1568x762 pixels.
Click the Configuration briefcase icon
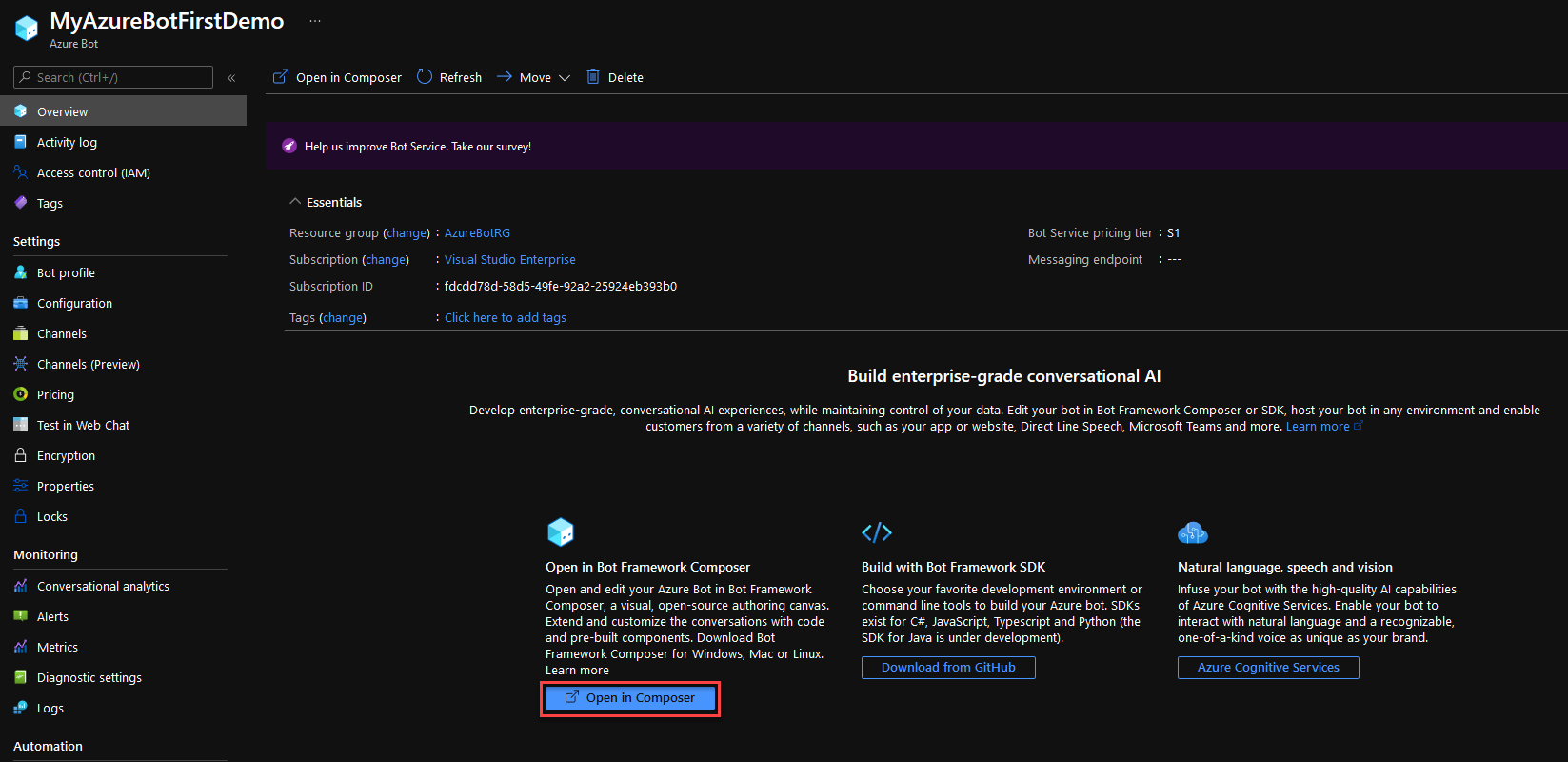pyautogui.click(x=21, y=303)
